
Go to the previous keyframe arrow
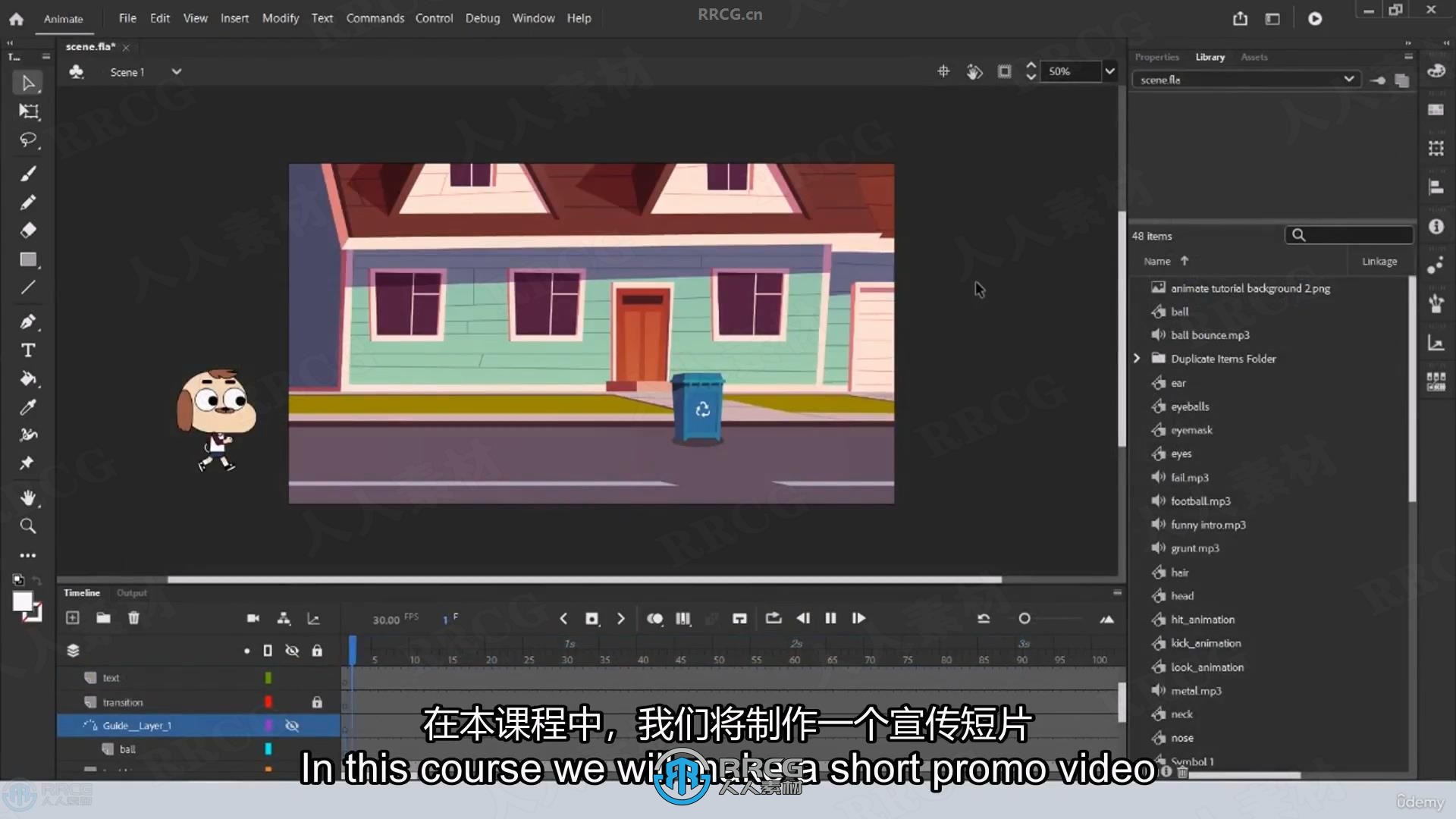click(x=563, y=619)
